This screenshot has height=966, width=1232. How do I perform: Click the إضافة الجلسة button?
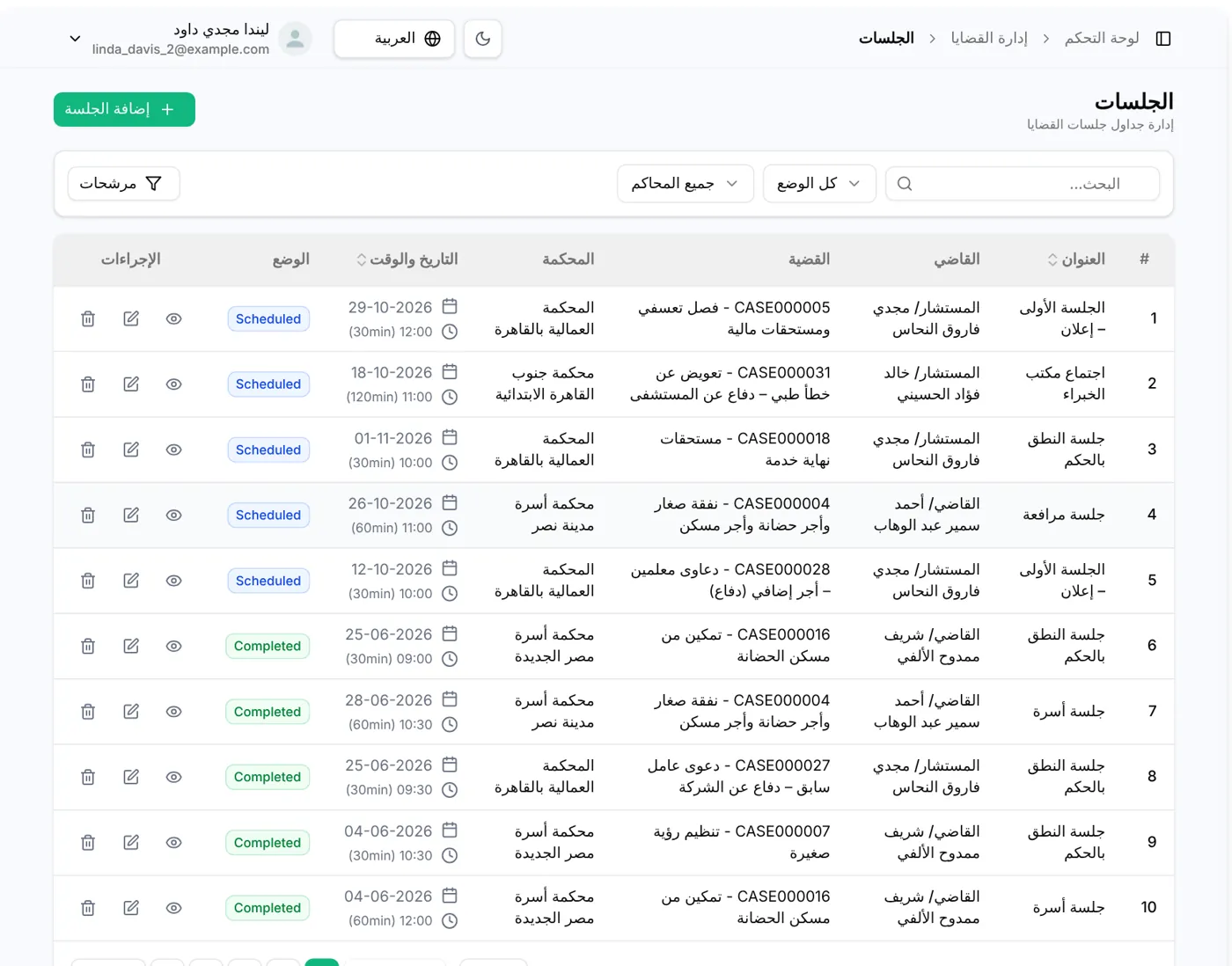tap(124, 109)
